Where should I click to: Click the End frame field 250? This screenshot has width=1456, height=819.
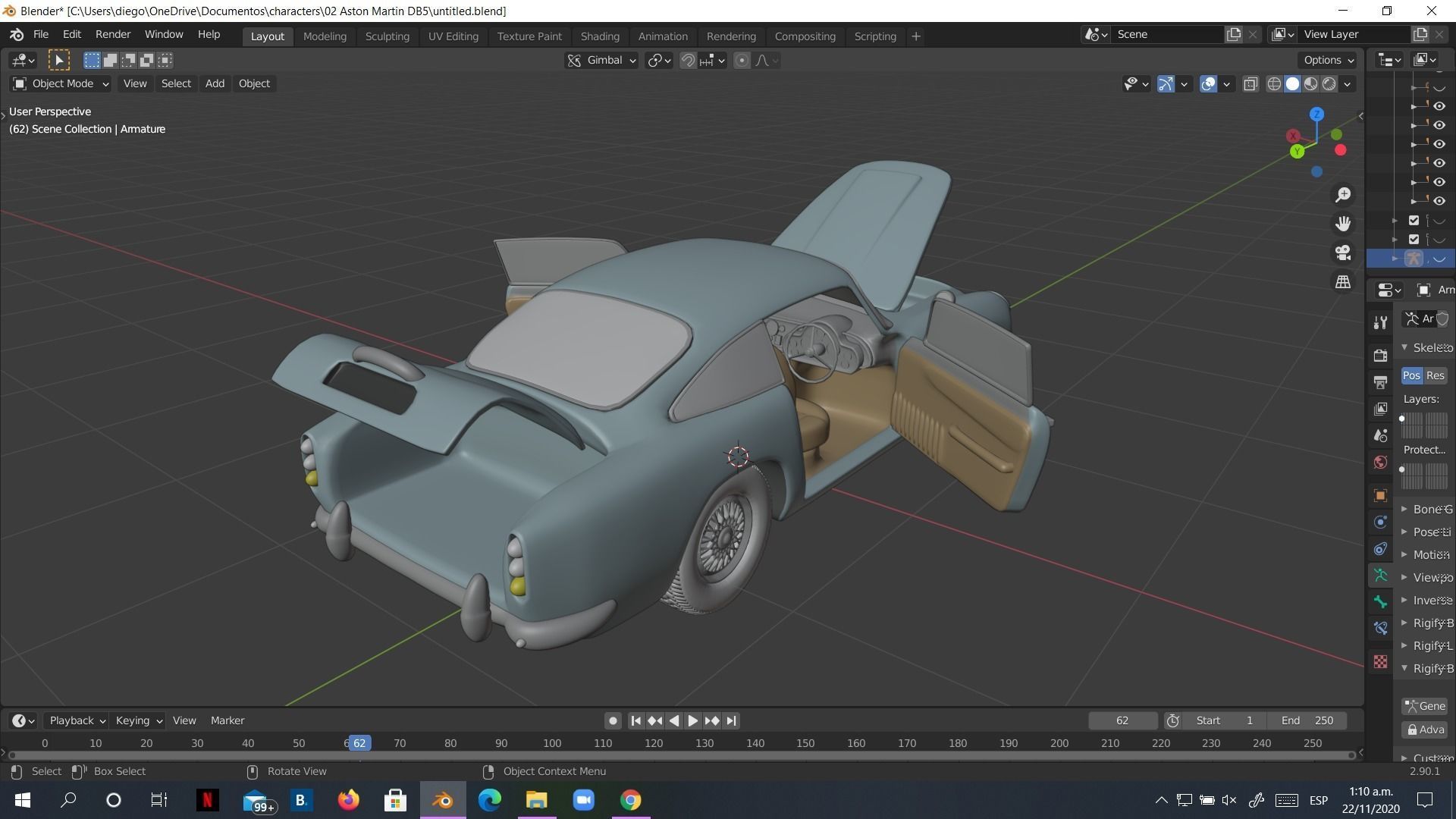tap(1308, 720)
